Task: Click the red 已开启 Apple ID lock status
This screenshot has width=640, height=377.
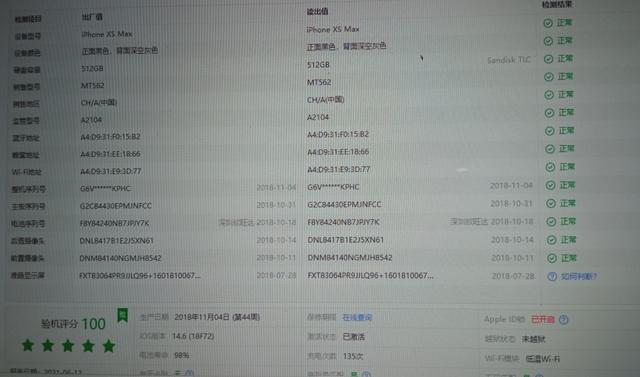Action: pos(543,319)
